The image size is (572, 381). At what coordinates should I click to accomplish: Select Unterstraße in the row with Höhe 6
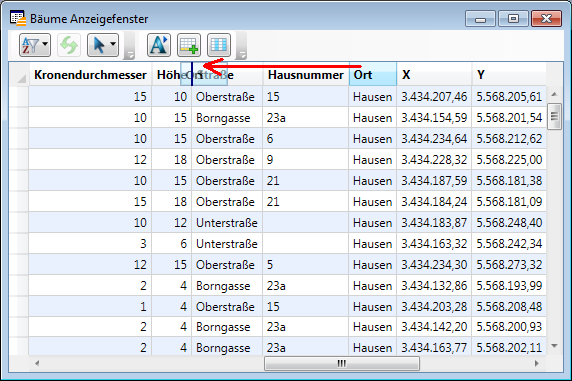[227, 243]
